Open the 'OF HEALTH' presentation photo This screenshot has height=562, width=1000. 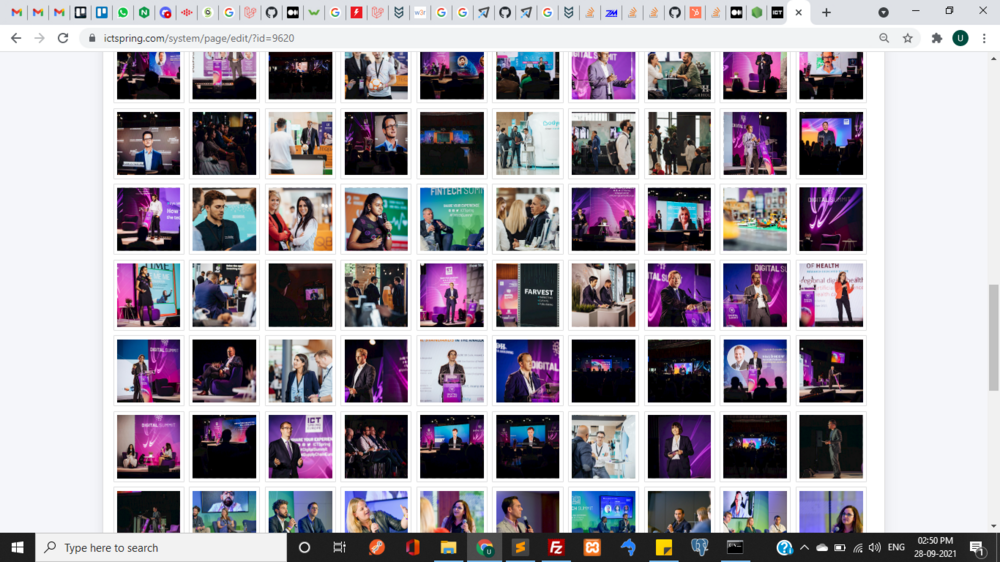click(x=831, y=295)
